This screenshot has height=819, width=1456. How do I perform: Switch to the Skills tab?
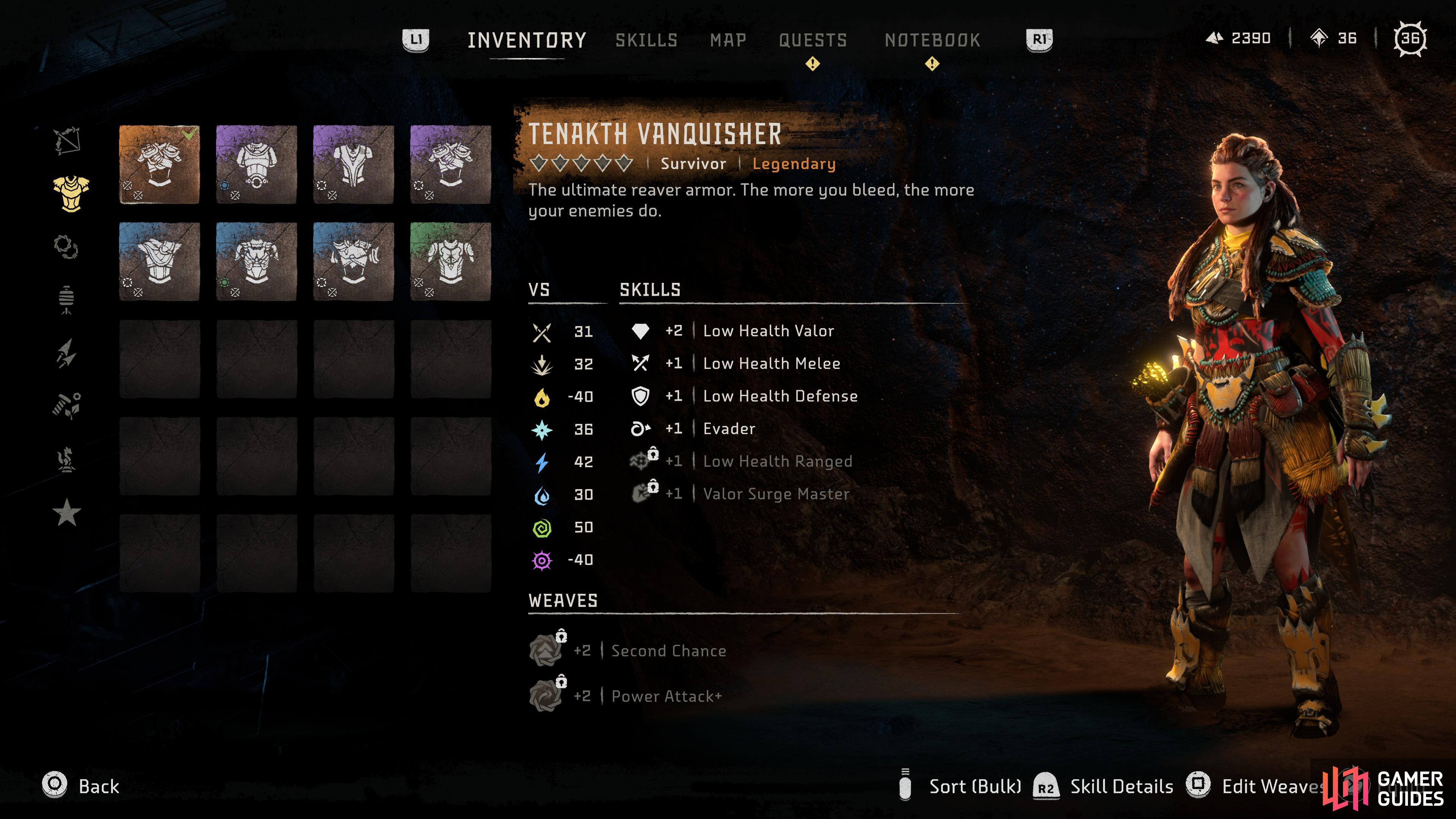pos(646,40)
